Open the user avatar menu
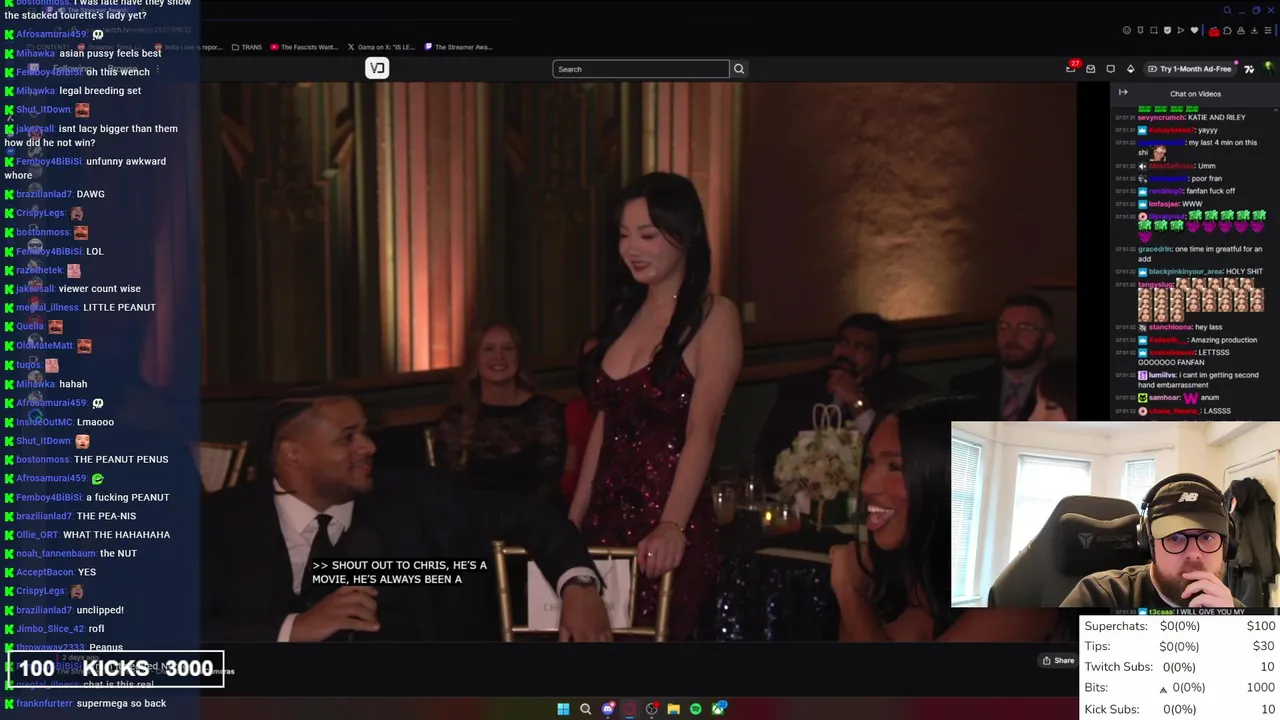Viewport: 1280px width, 720px height. click(1269, 68)
